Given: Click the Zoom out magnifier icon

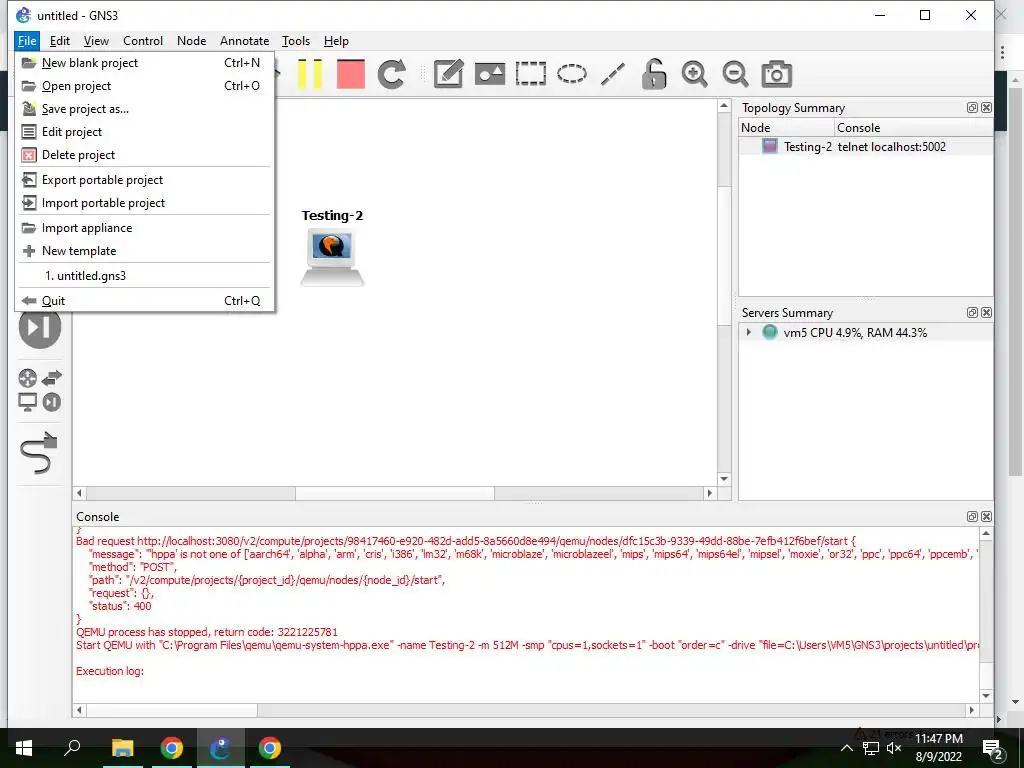Looking at the screenshot, I should point(735,74).
